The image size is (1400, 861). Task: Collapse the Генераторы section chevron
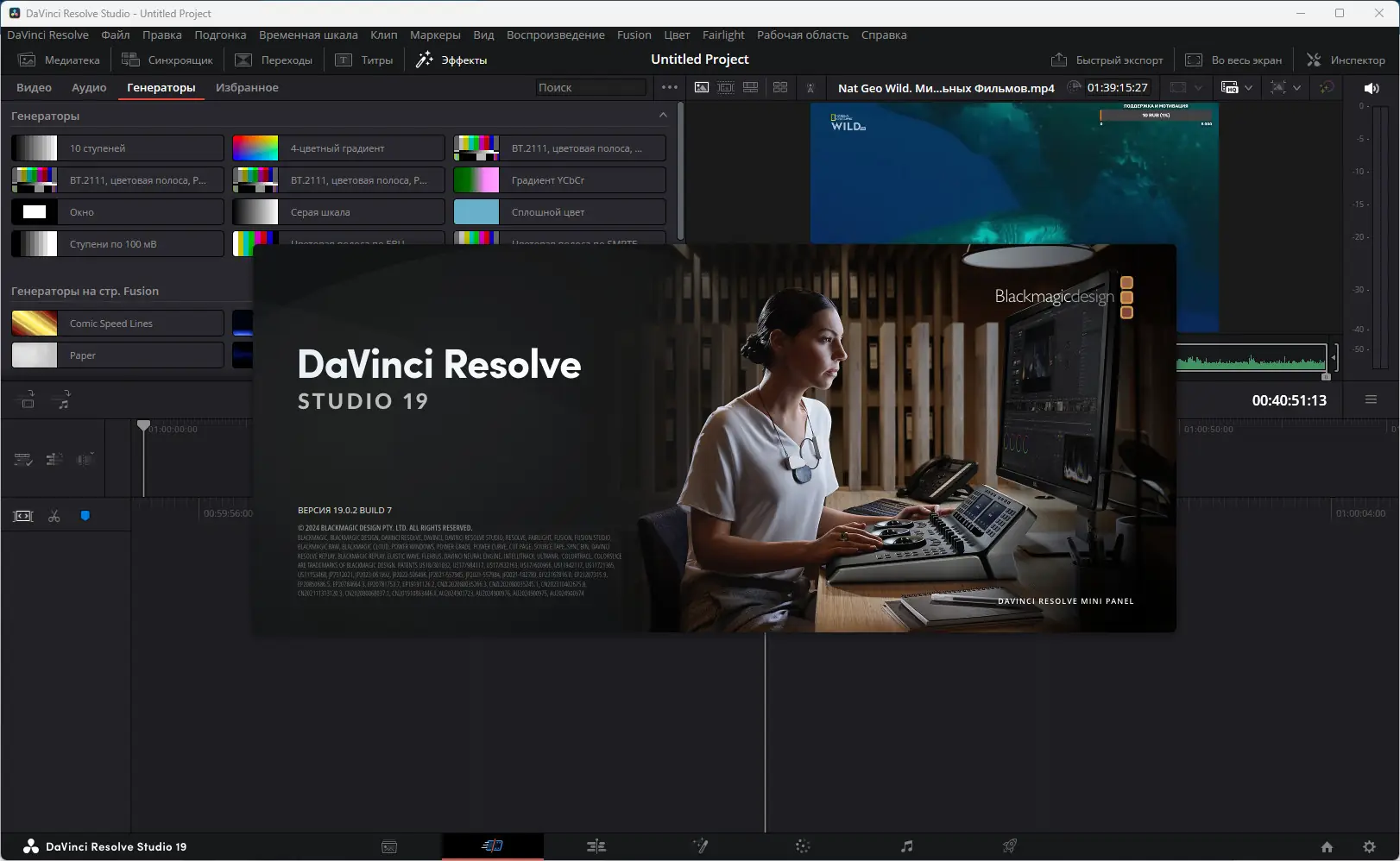(663, 115)
